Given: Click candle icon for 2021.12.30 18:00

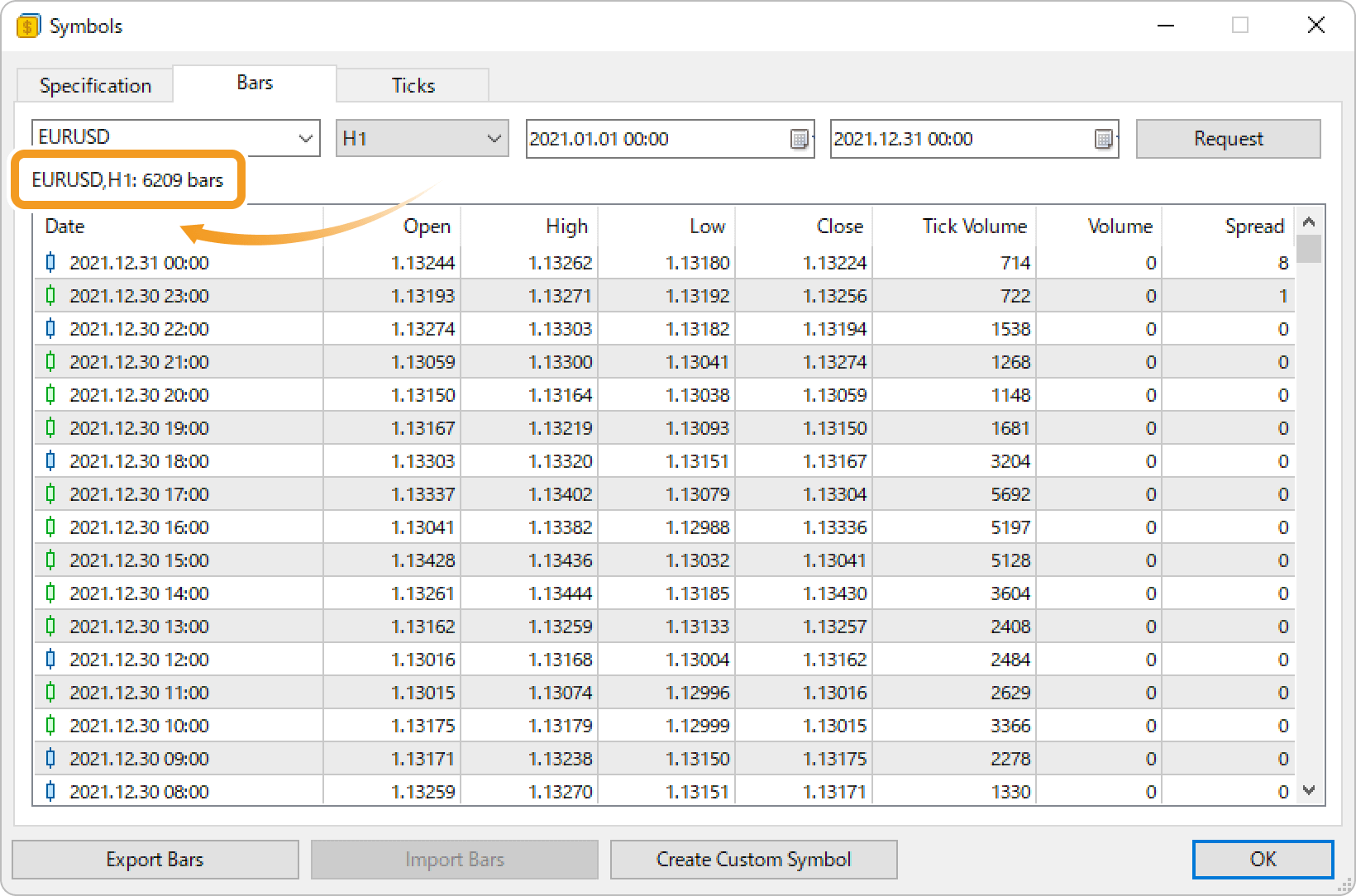Looking at the screenshot, I should click(x=50, y=461).
